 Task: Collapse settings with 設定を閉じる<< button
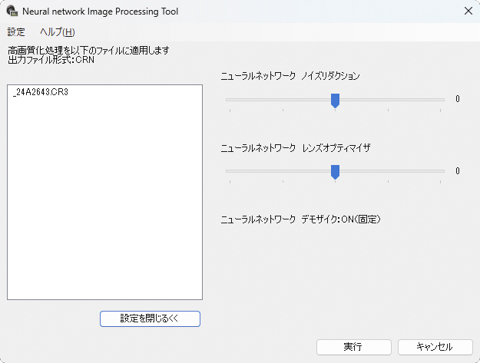coord(150,319)
